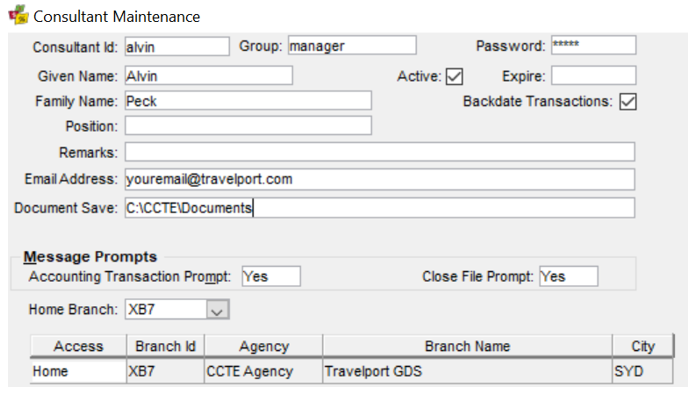Click the Travelport GDS table cell

(467, 371)
